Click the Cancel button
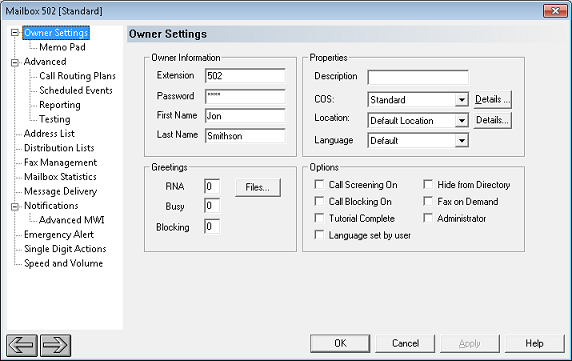Image resolution: width=572 pixels, height=361 pixels. click(x=405, y=343)
